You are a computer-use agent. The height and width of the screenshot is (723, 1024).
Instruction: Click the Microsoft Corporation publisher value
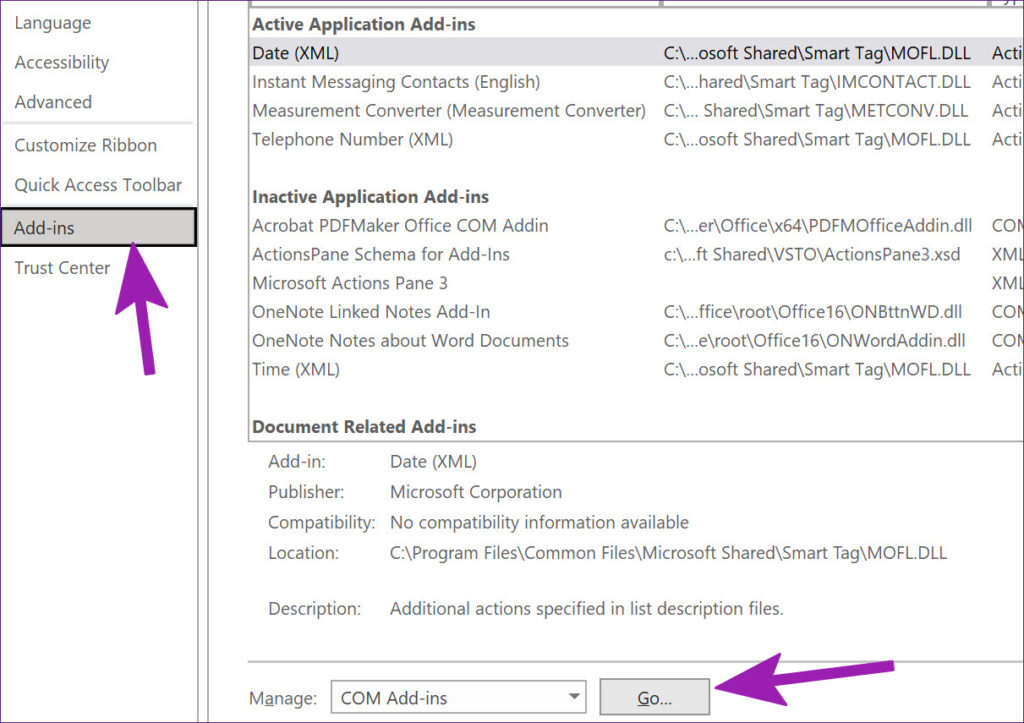(x=476, y=492)
